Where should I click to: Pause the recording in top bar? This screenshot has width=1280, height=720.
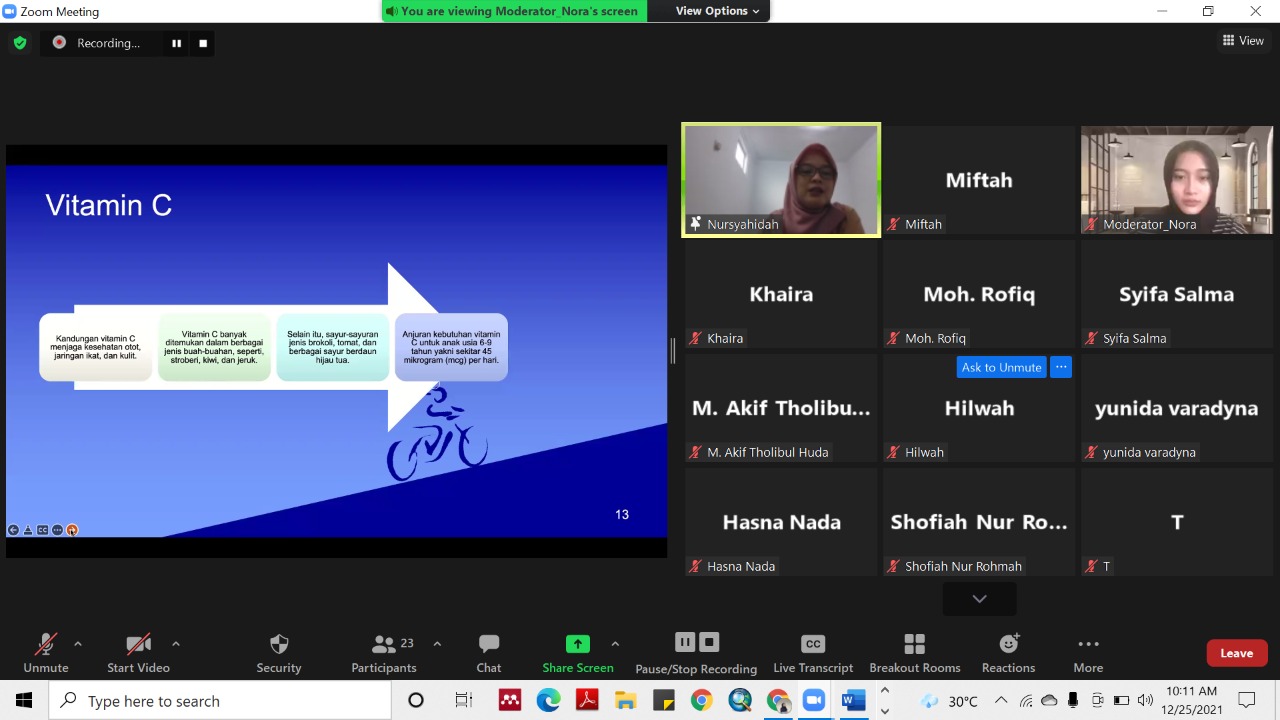(x=176, y=43)
